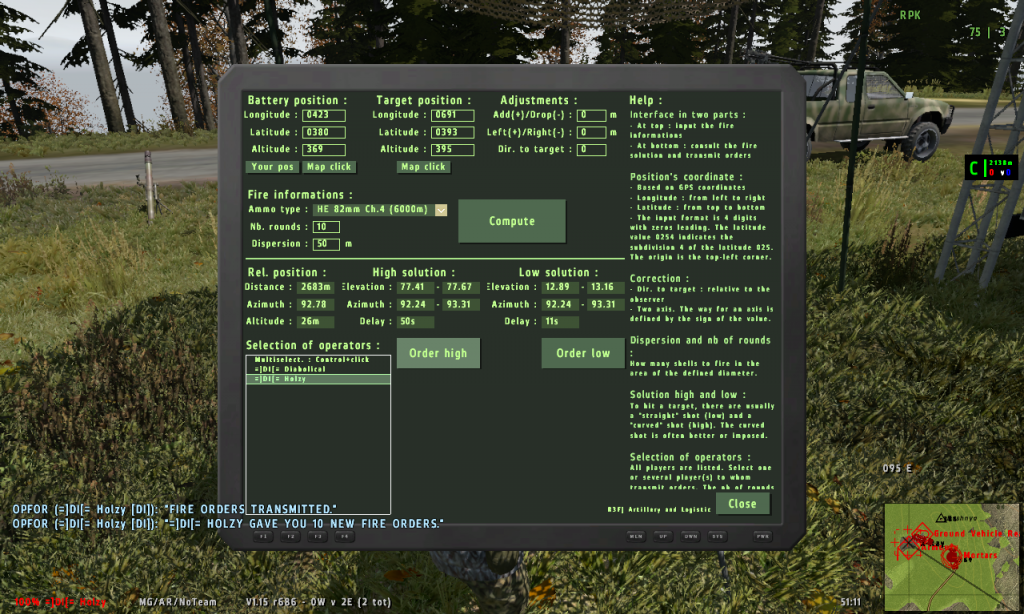The height and width of the screenshot is (614, 1024).
Task: Click the Compute button
Action: [511, 221]
